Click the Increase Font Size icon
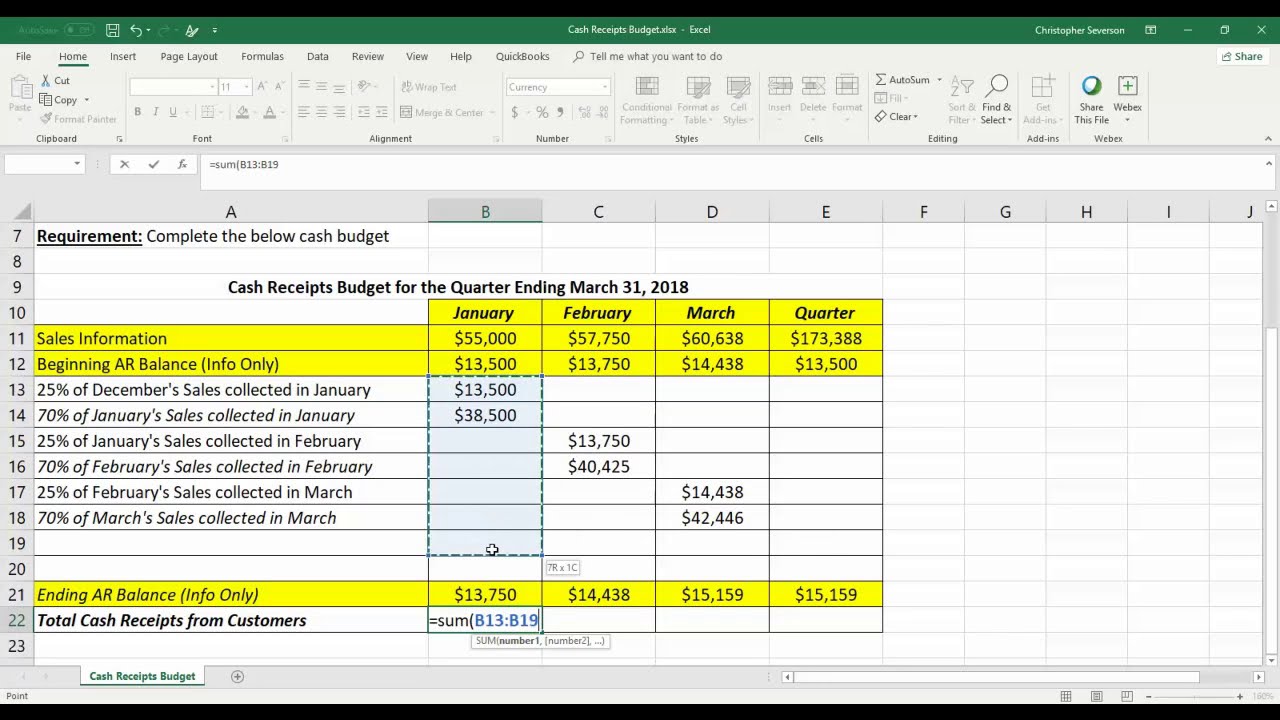The width and height of the screenshot is (1280, 720). tap(262, 87)
